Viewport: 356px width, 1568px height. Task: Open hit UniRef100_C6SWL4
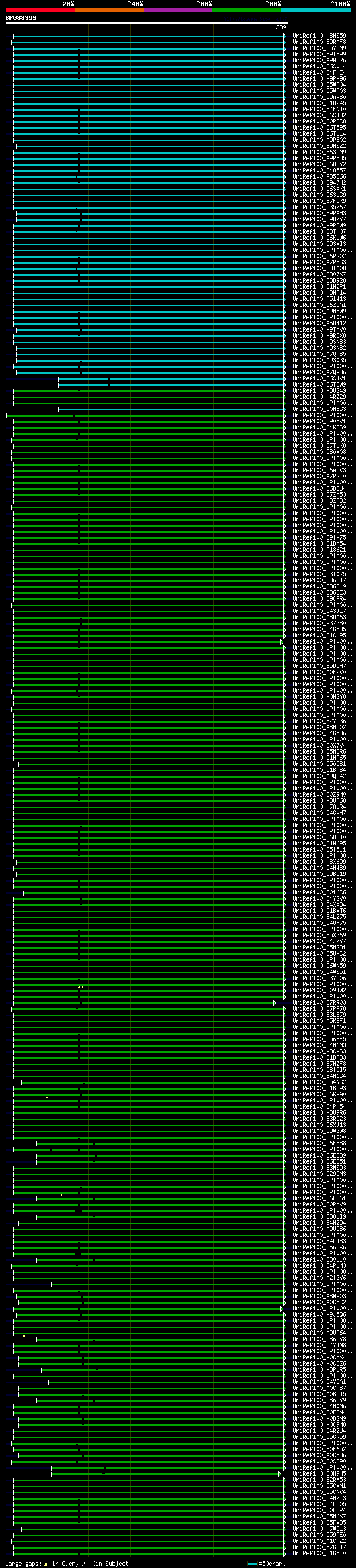tap(319, 66)
